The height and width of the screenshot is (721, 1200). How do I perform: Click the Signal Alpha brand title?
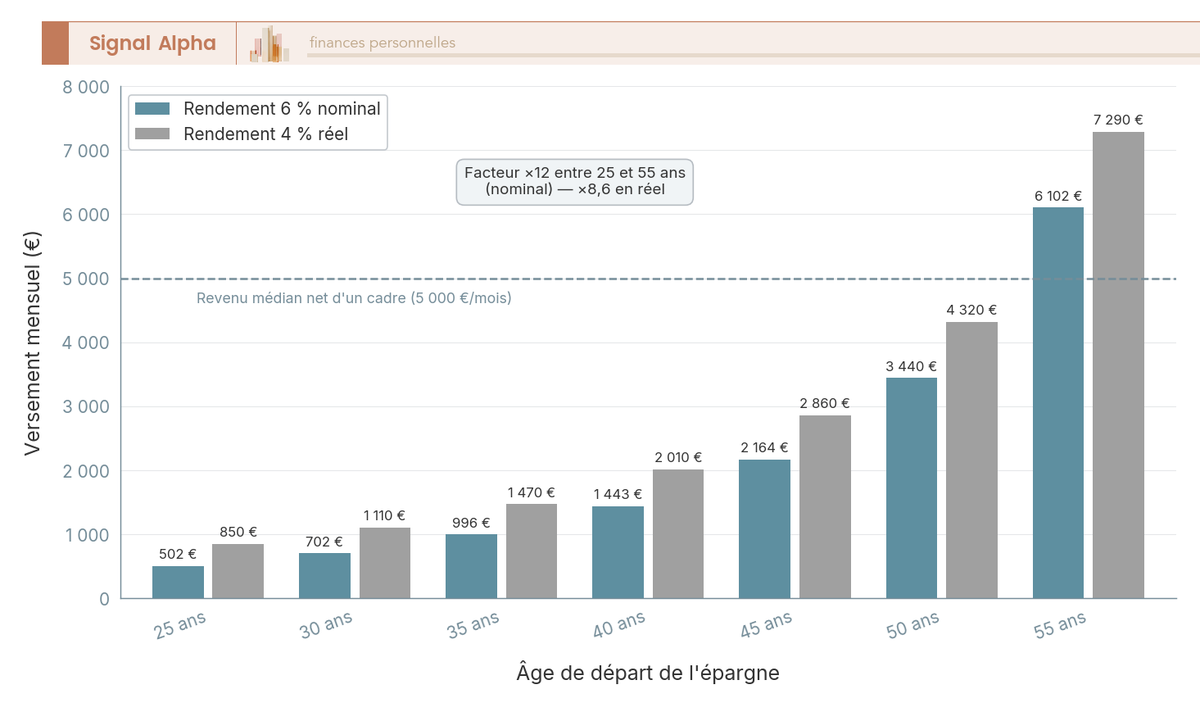pos(152,43)
